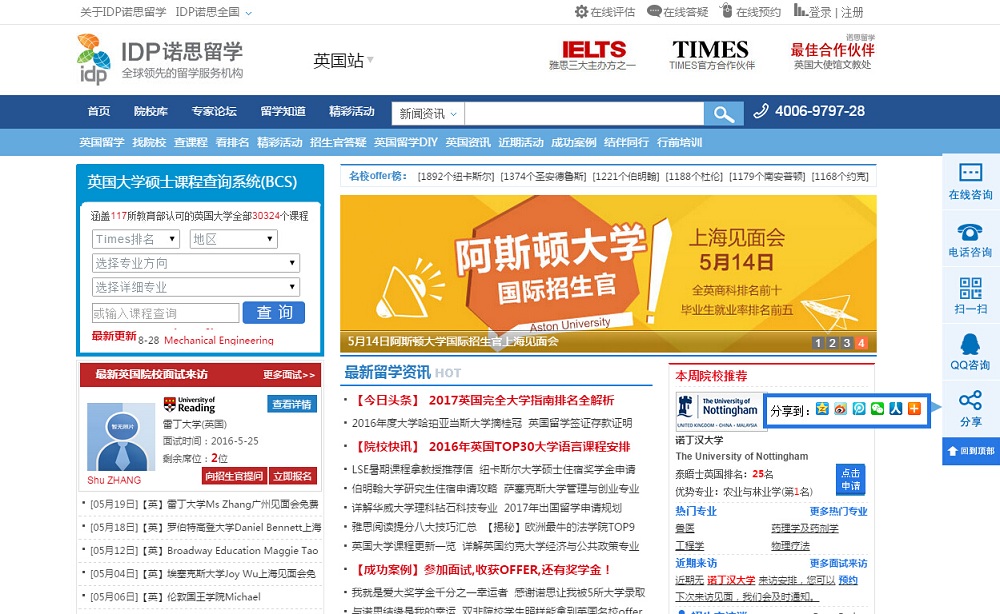Open 英国留学DIY sub-navigation link
The height and width of the screenshot is (614, 1000).
406,142
